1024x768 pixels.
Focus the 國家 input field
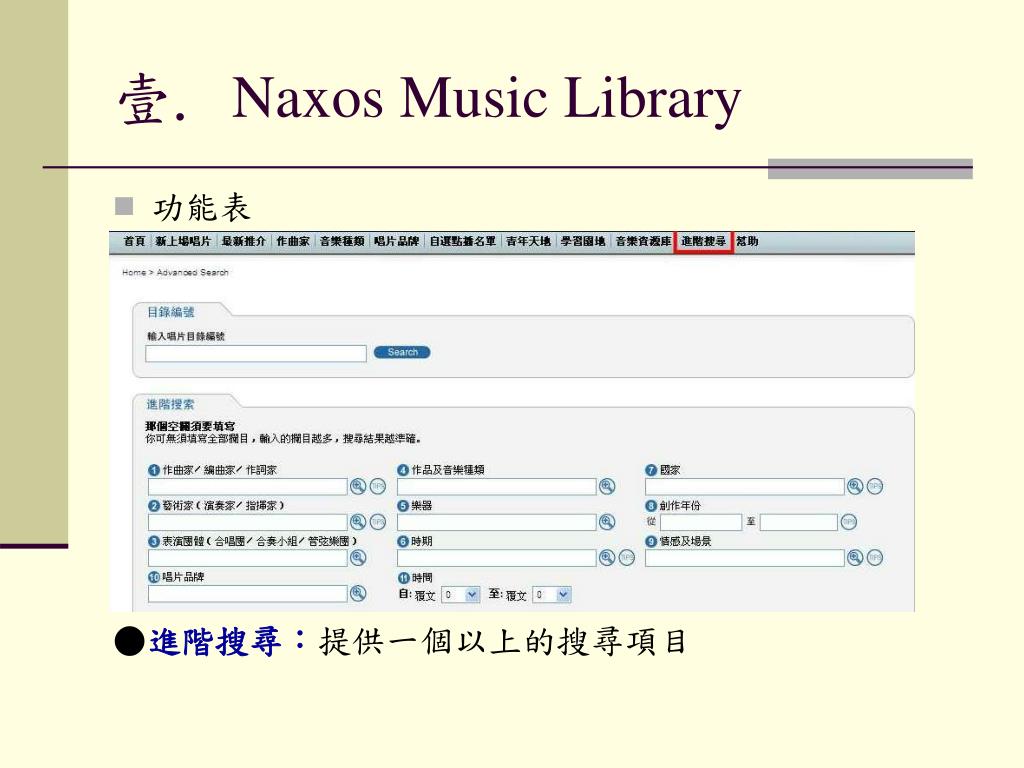pyautogui.click(x=745, y=487)
